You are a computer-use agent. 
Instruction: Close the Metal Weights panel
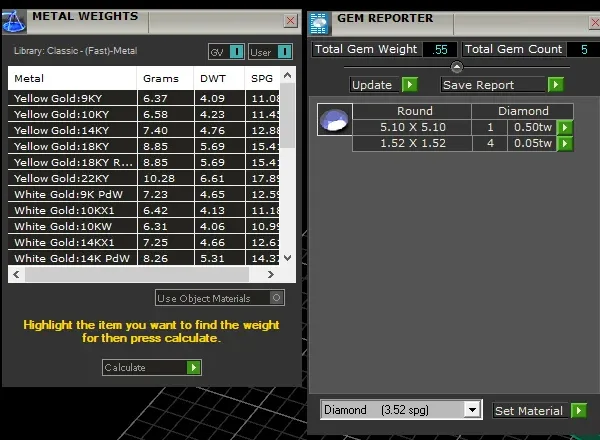[290, 20]
